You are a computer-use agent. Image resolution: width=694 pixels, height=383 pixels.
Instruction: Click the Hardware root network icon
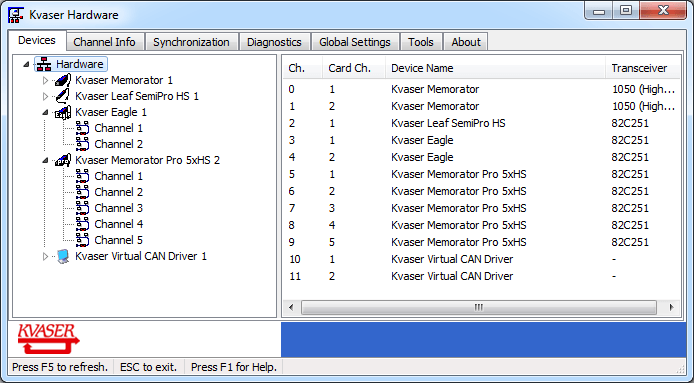[x=43, y=64]
